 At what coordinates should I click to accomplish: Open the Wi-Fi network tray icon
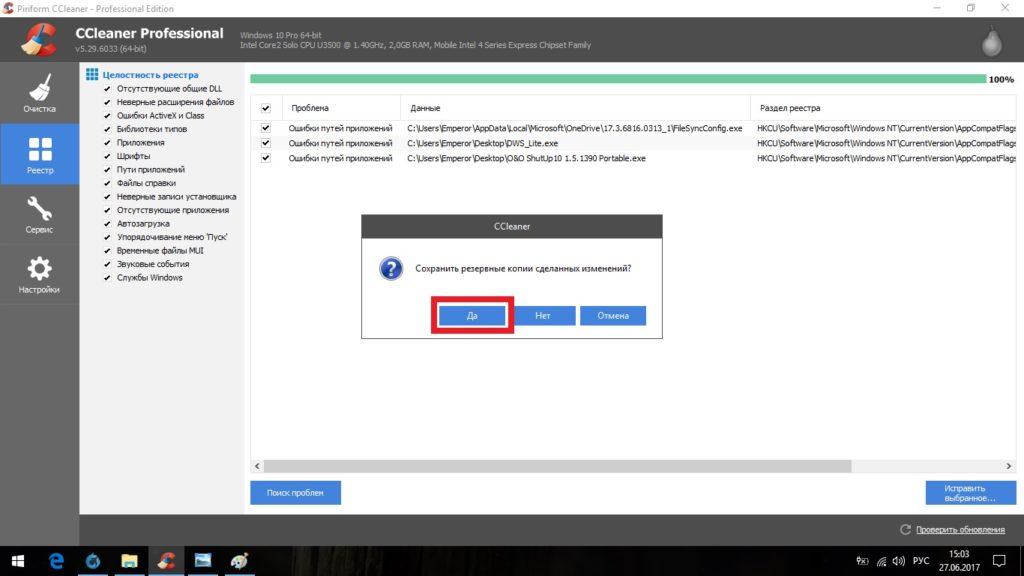tap(881, 561)
